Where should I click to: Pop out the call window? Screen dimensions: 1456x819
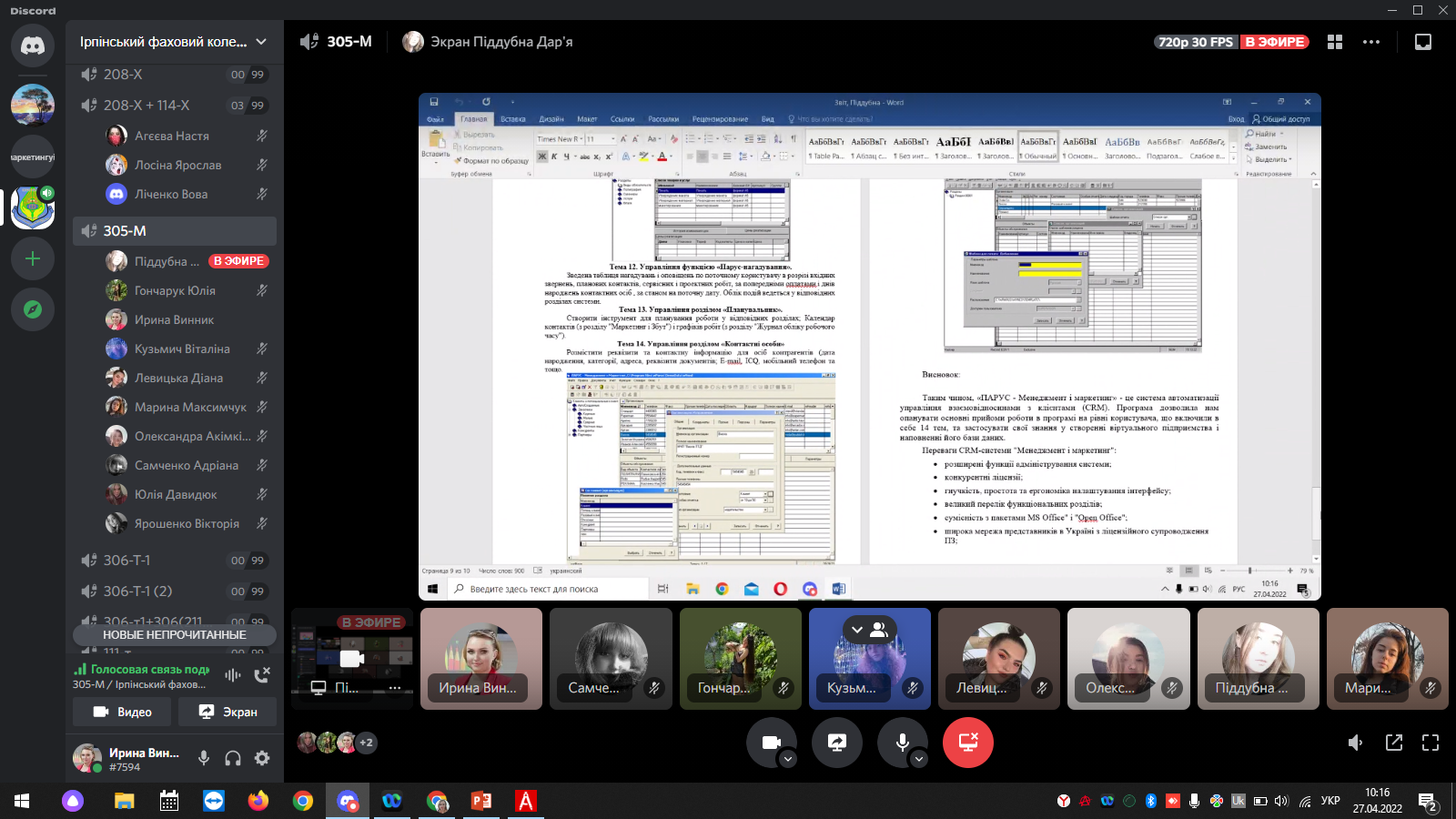click(x=1394, y=743)
